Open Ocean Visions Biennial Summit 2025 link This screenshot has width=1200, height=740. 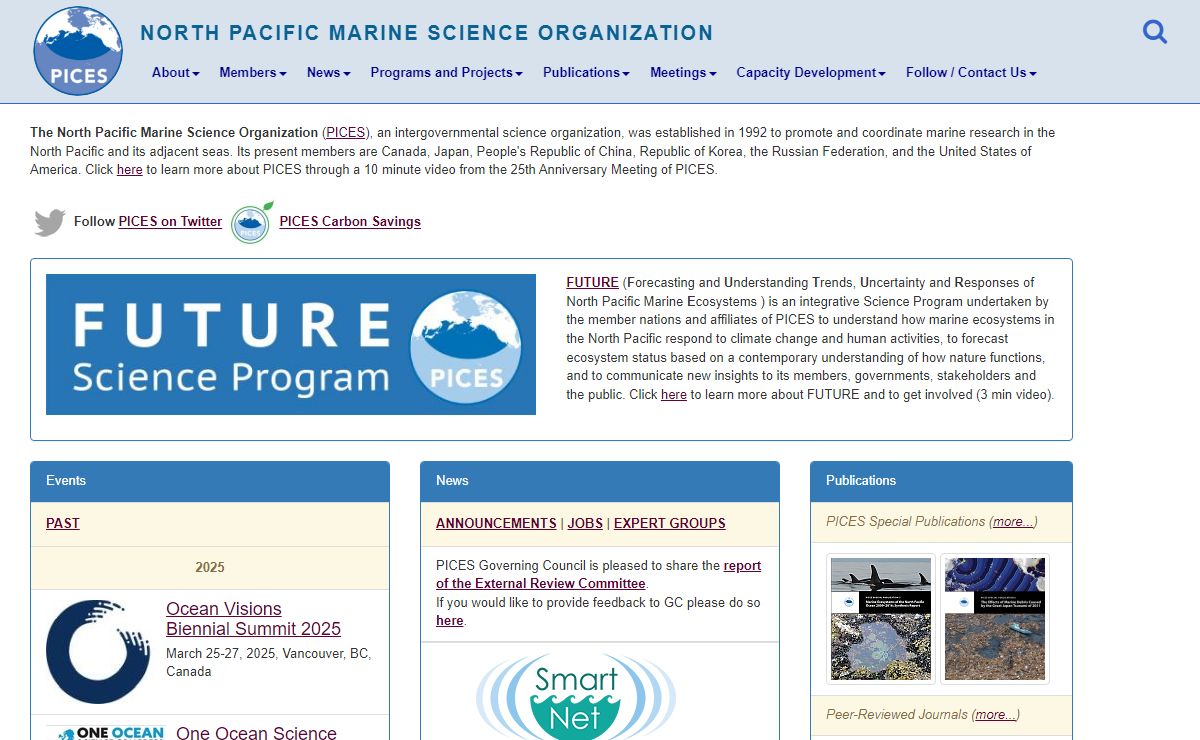[253, 619]
